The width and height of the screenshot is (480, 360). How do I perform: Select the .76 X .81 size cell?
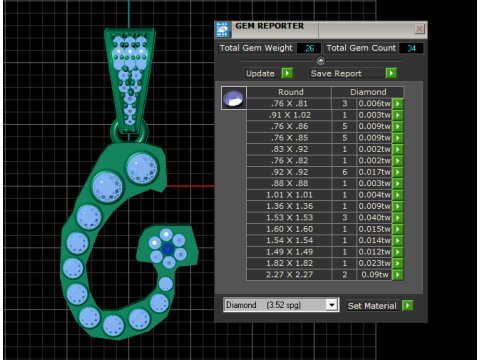tap(289, 104)
